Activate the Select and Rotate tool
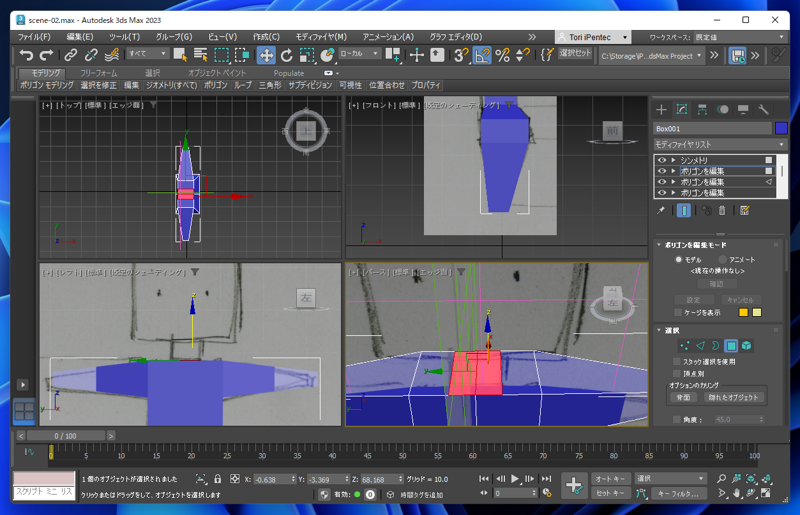 pyautogui.click(x=287, y=55)
